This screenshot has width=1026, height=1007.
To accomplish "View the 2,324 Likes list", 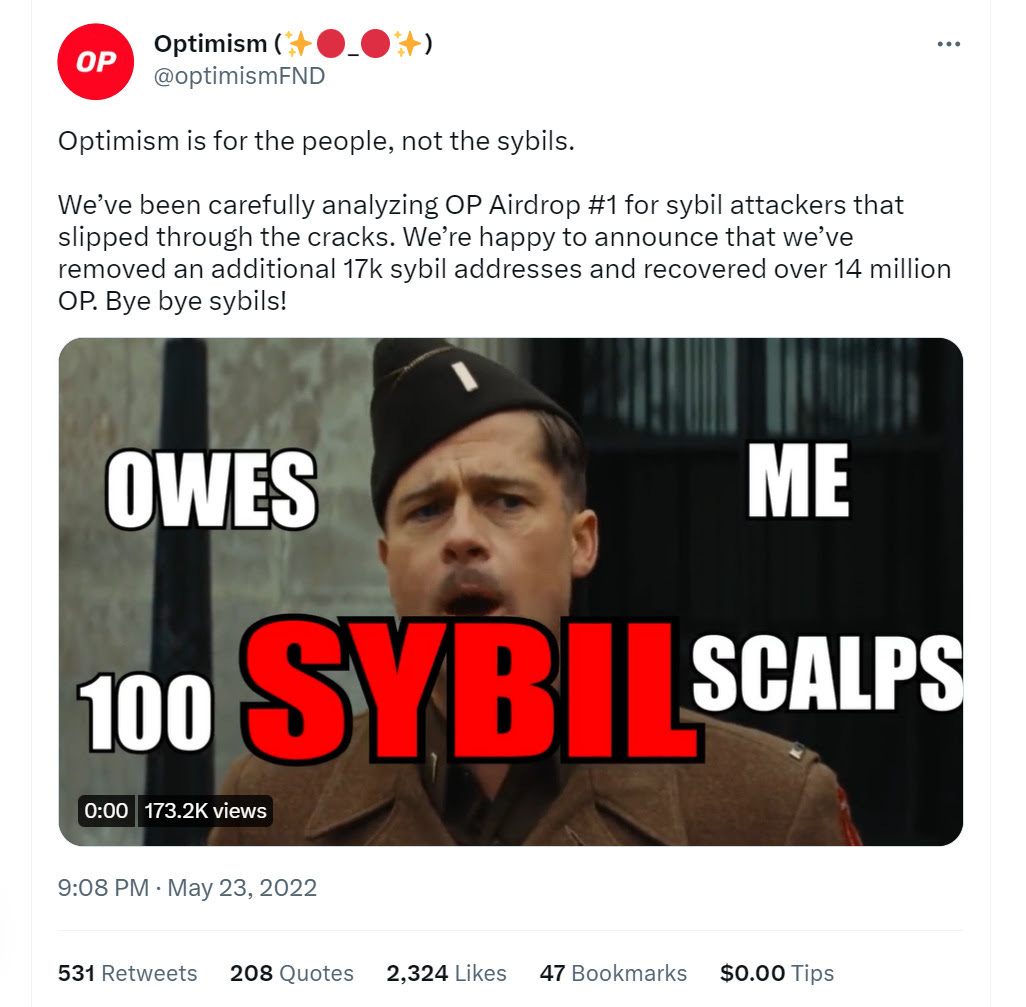I will tap(446, 973).
